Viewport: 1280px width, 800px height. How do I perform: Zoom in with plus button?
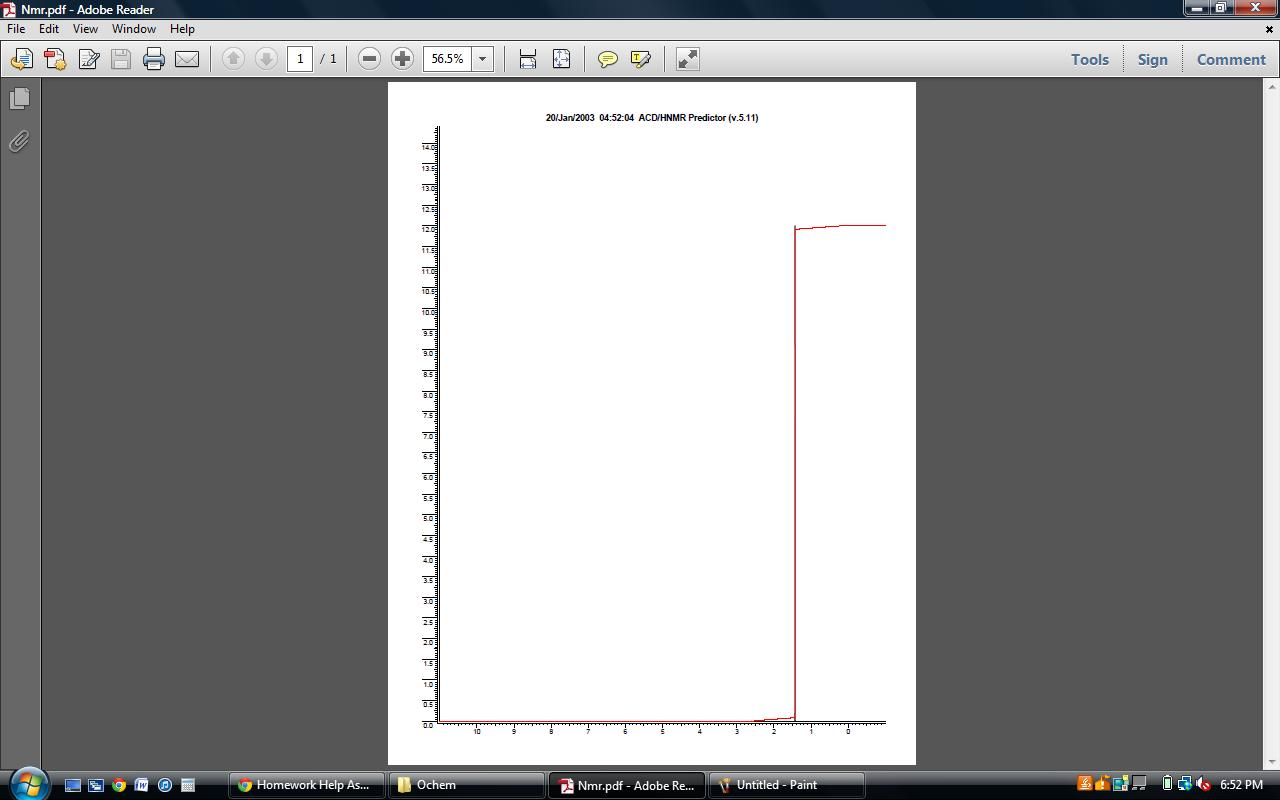pos(402,59)
